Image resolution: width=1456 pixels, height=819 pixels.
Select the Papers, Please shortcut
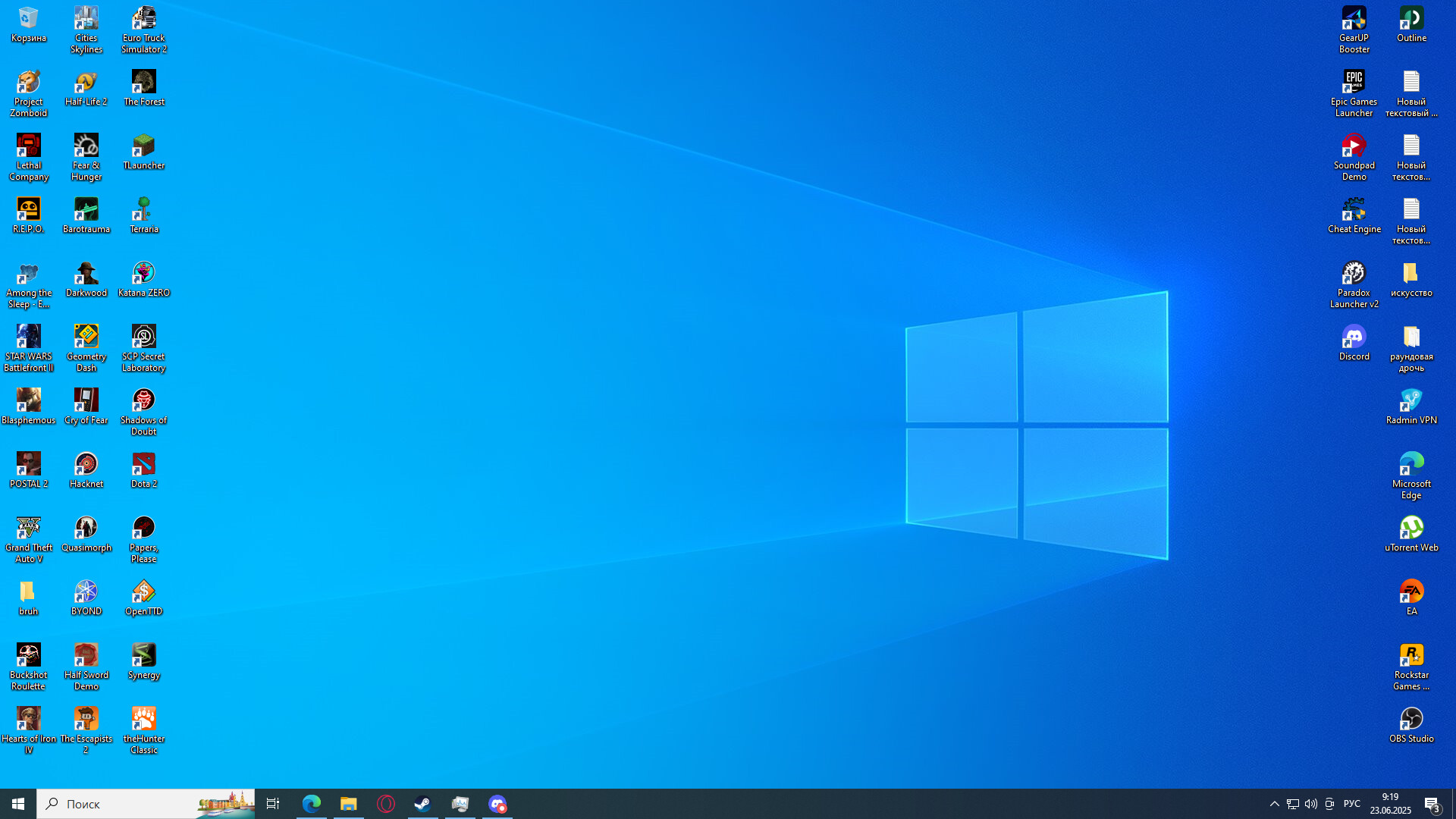(x=144, y=540)
